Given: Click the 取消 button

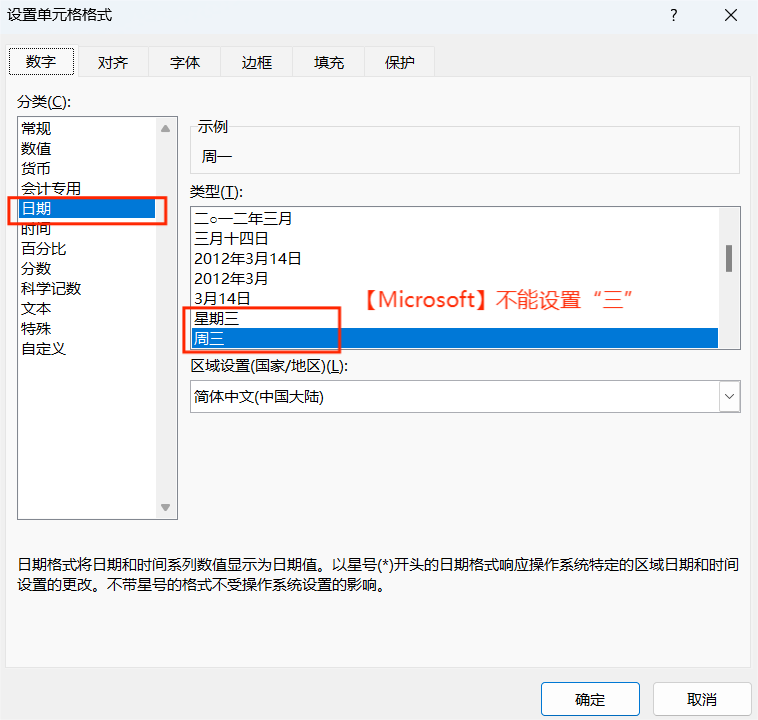Looking at the screenshot, I should click(x=702, y=699).
